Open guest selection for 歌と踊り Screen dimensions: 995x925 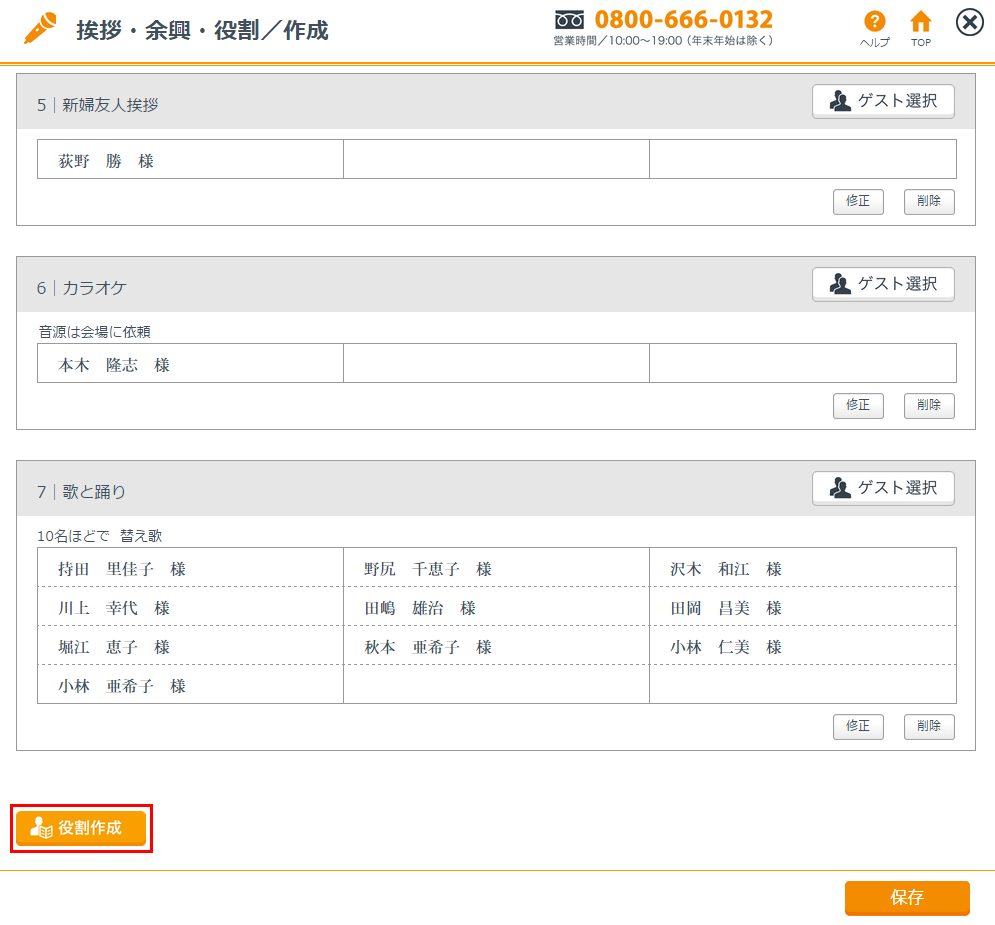pyautogui.click(x=883, y=488)
